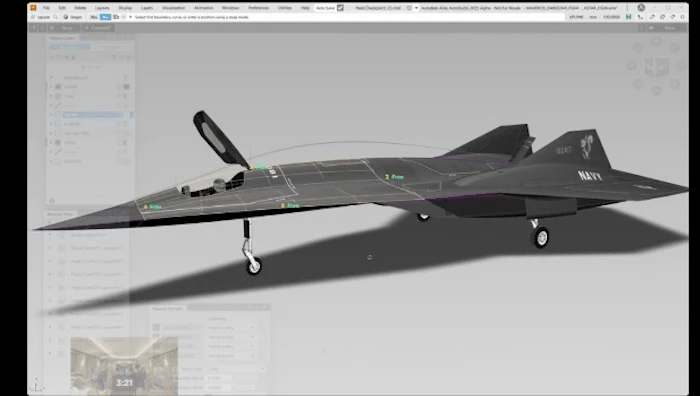
Task: Toggle the Auto-Save checkbox
Action: [340, 8]
